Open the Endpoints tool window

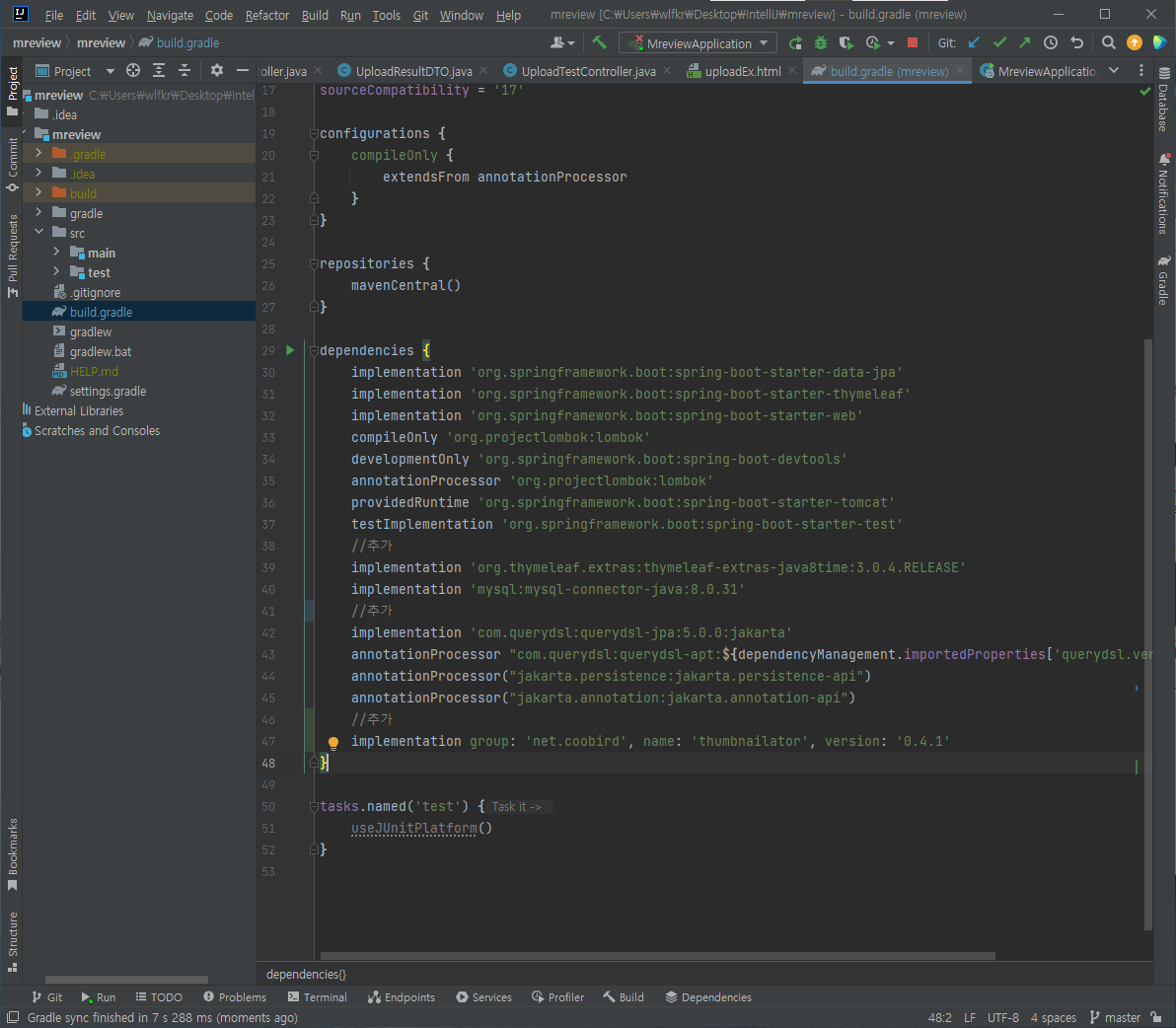[402, 997]
